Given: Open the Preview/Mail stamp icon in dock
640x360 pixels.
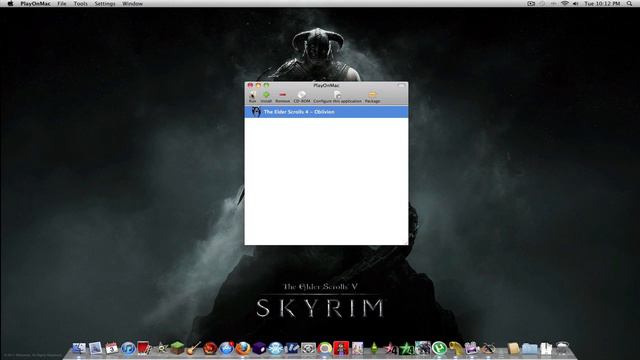Looking at the screenshot, I should pos(96,348).
